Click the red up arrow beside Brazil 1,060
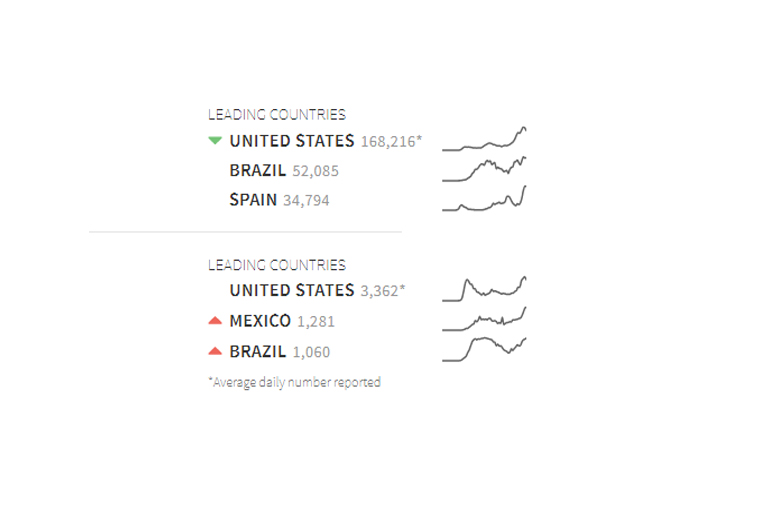This screenshot has width=780, height=520. pos(215,351)
